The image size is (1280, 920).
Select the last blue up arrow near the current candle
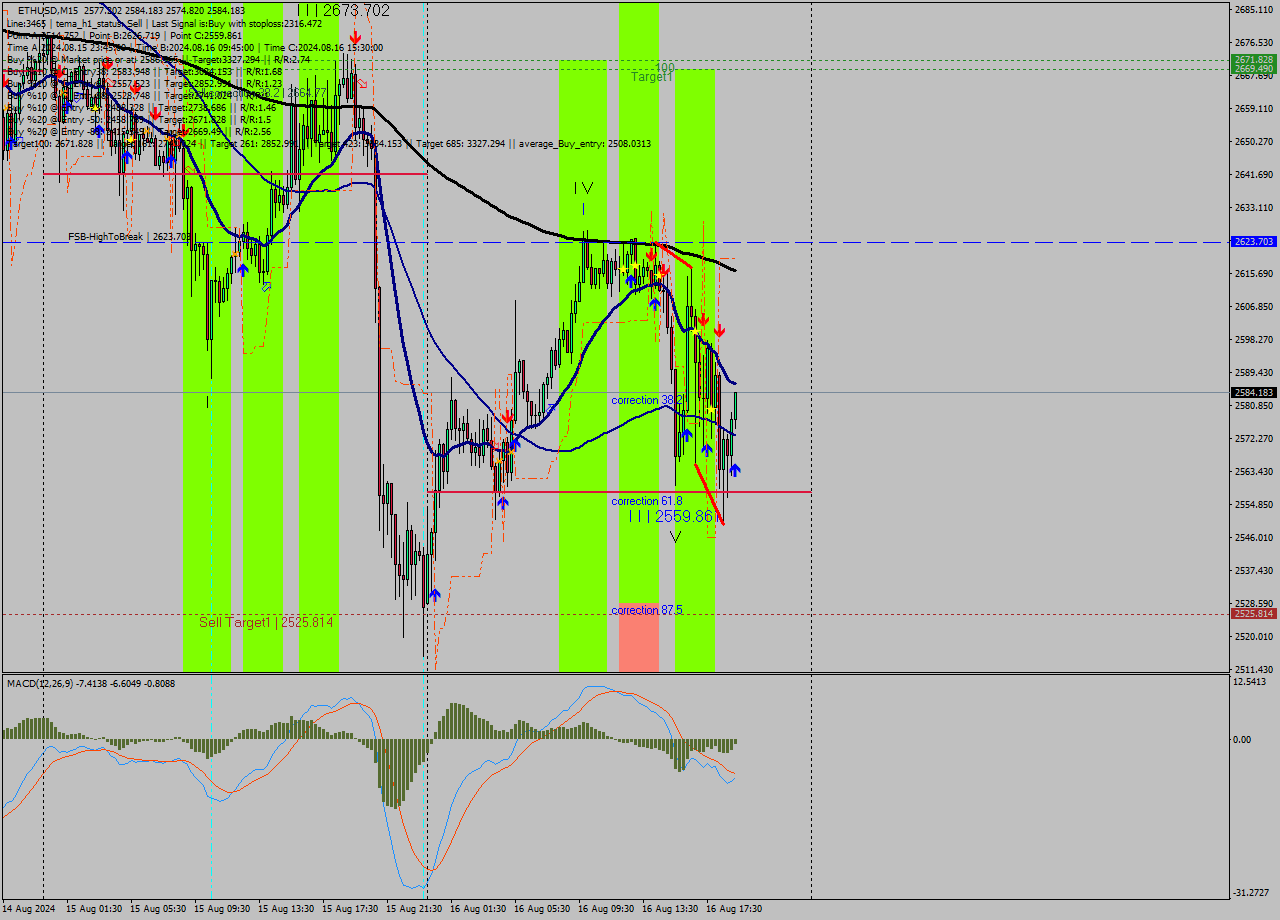735,469
